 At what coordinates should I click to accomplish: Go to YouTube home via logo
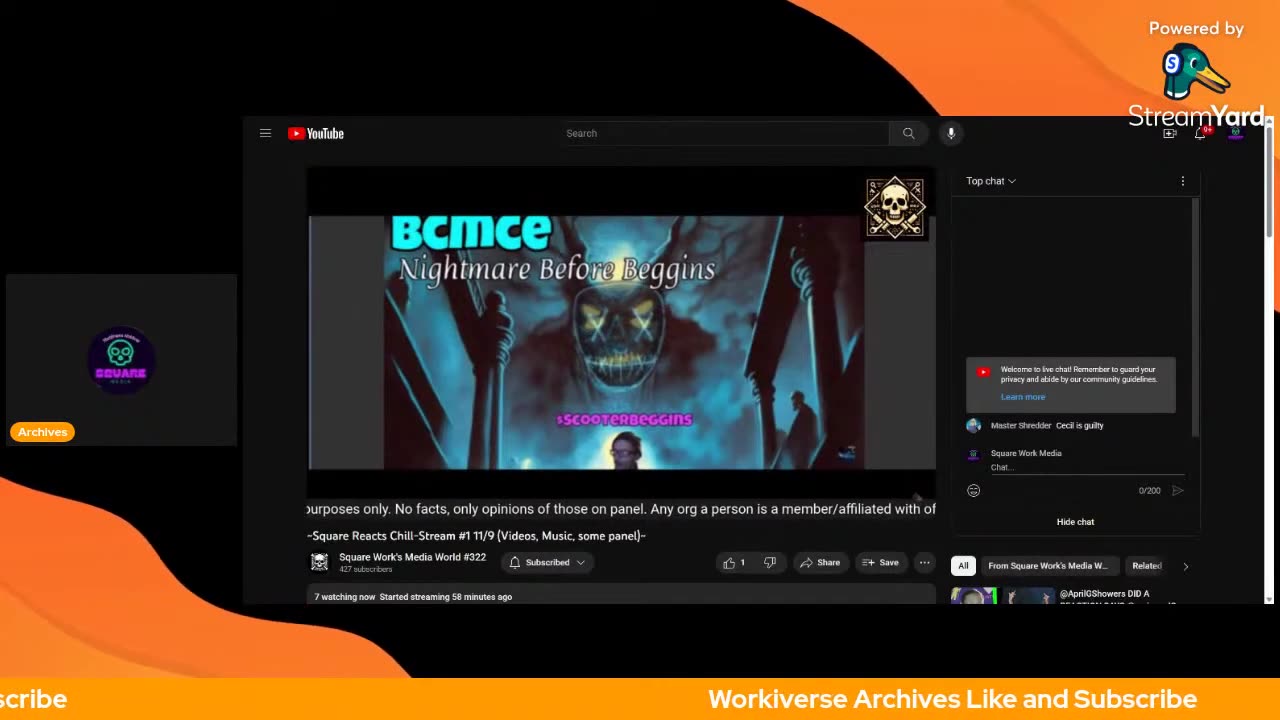[x=316, y=133]
